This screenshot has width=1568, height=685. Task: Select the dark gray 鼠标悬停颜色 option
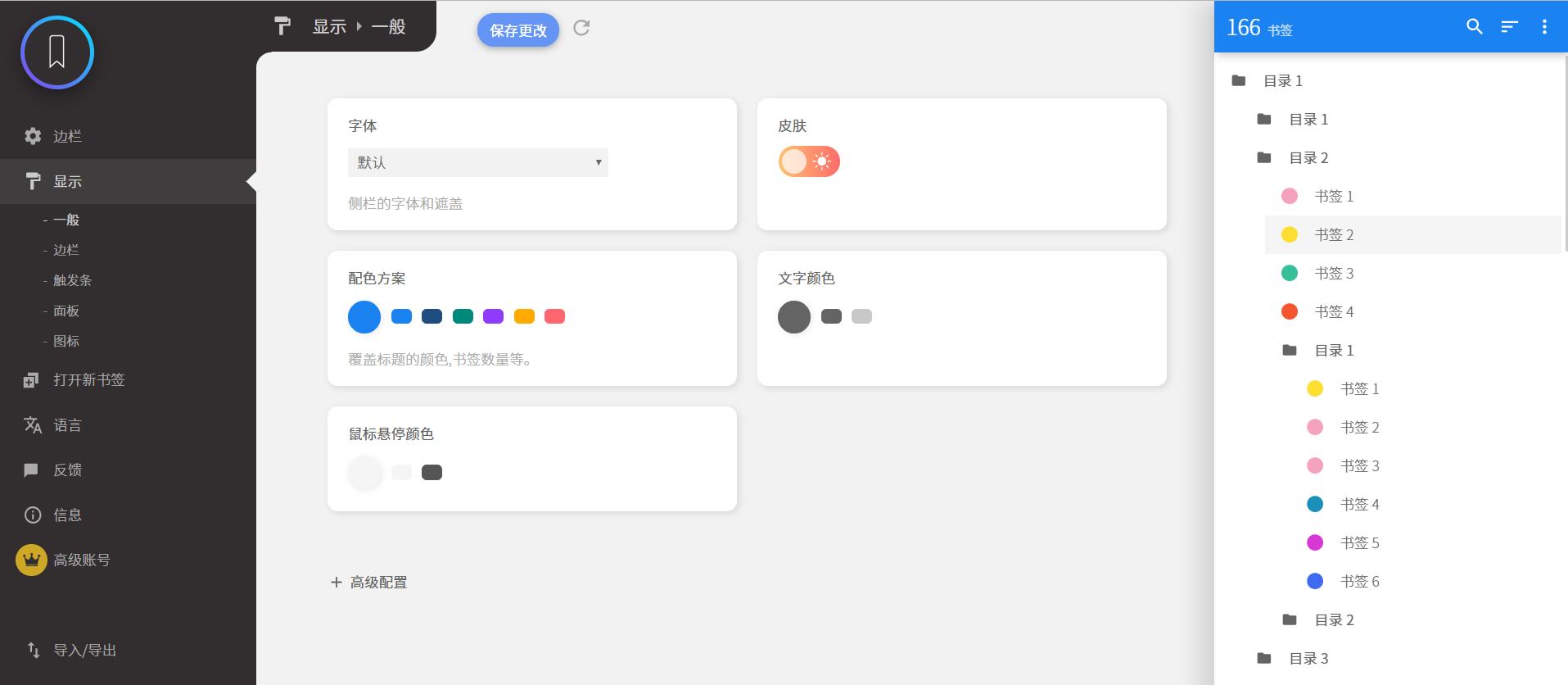click(432, 472)
